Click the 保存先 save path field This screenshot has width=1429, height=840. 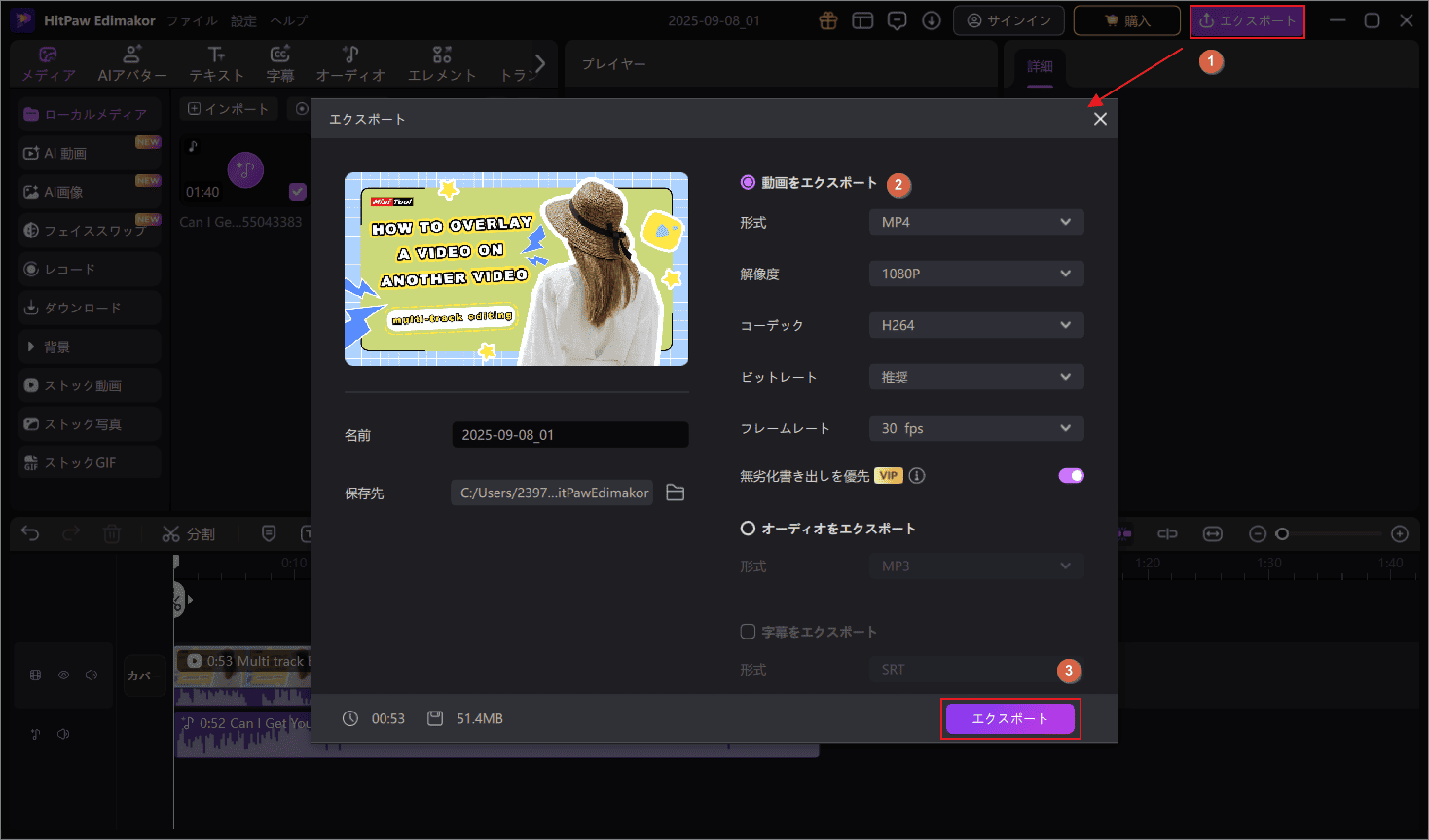(552, 493)
